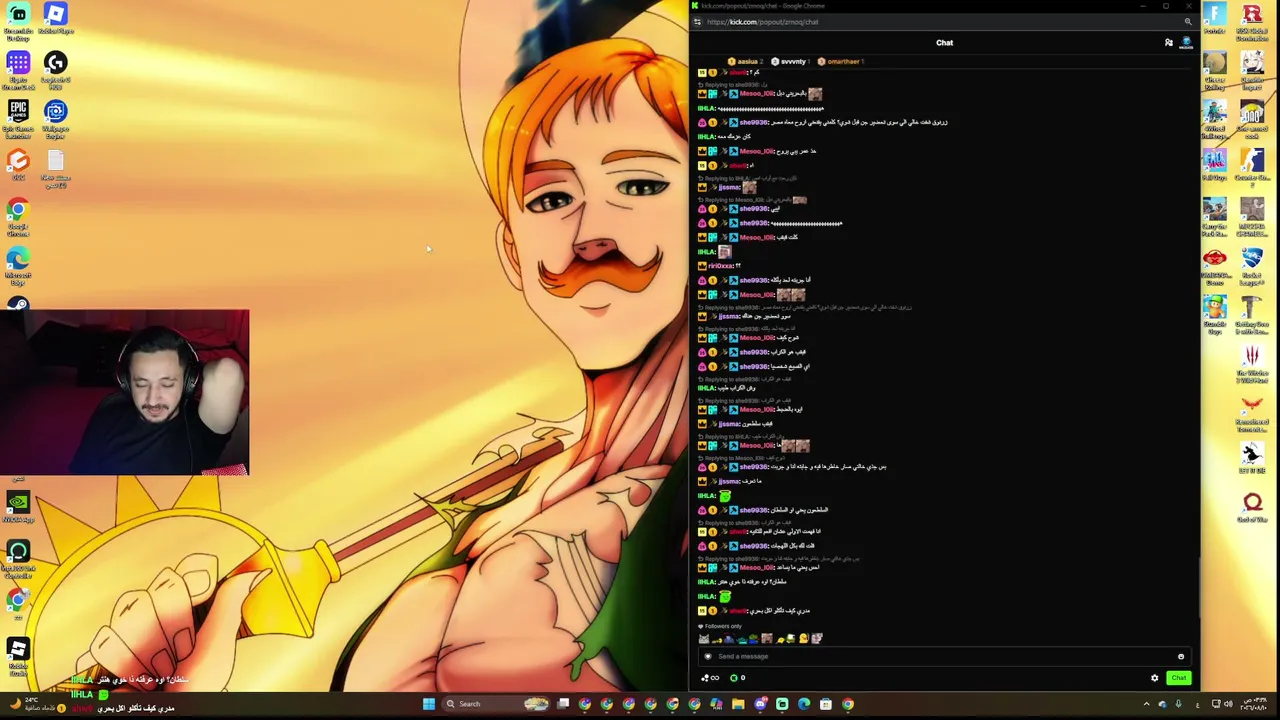The image size is (1280, 720).
Task: Launch Epic Games Launcher from desktop
Action: click(18, 119)
